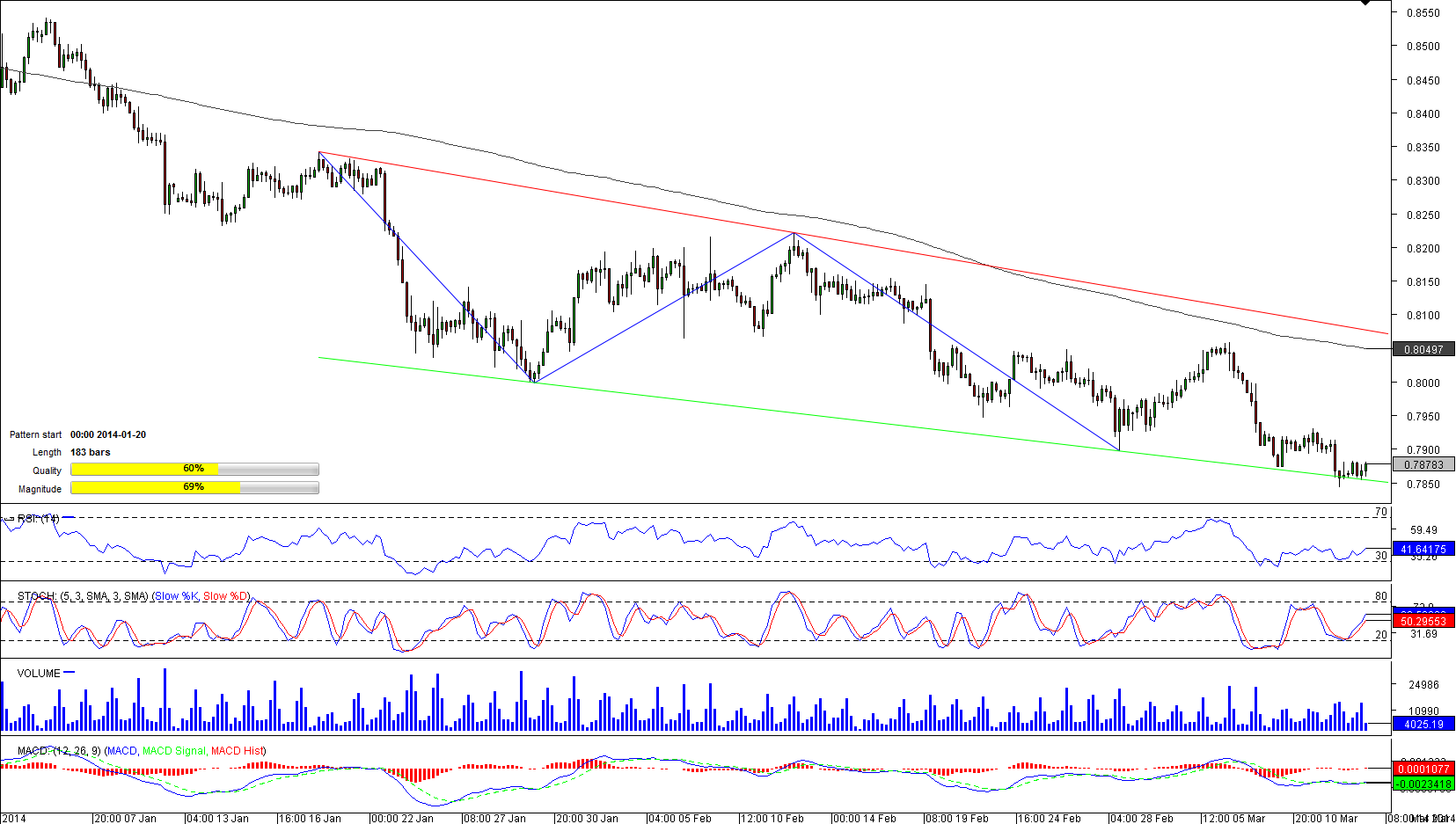This screenshot has height=824, width=1456.
Task: Click the Quality 60% progress bar
Action: pos(194,470)
